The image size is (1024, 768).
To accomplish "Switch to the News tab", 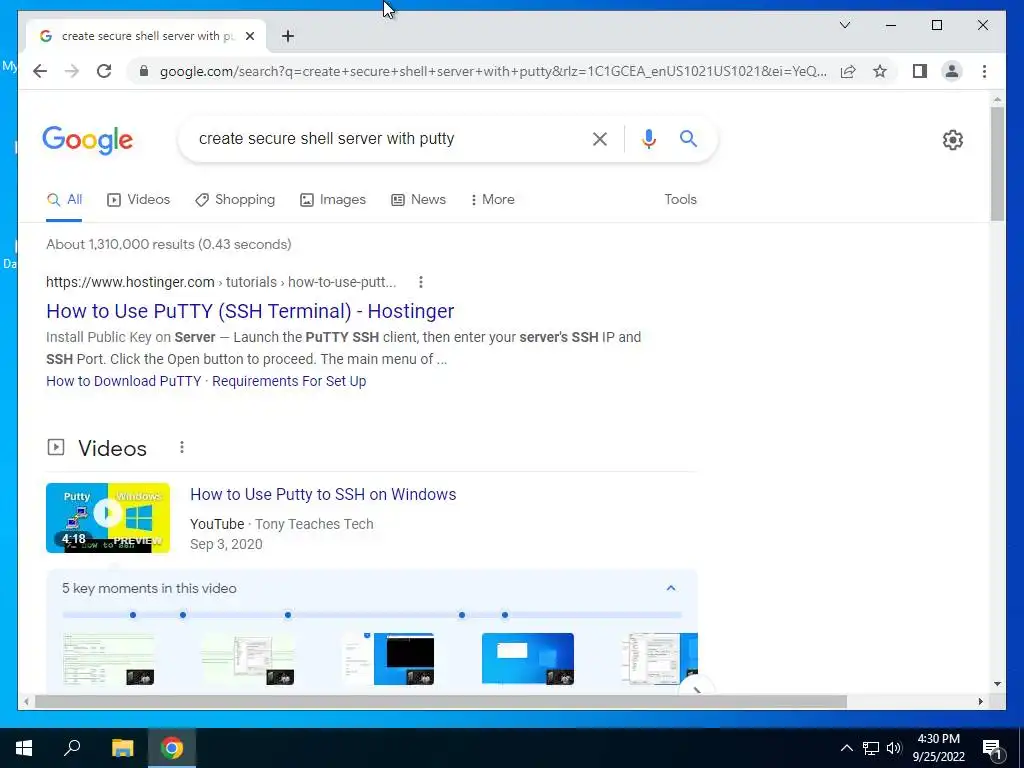I will click(x=419, y=200).
